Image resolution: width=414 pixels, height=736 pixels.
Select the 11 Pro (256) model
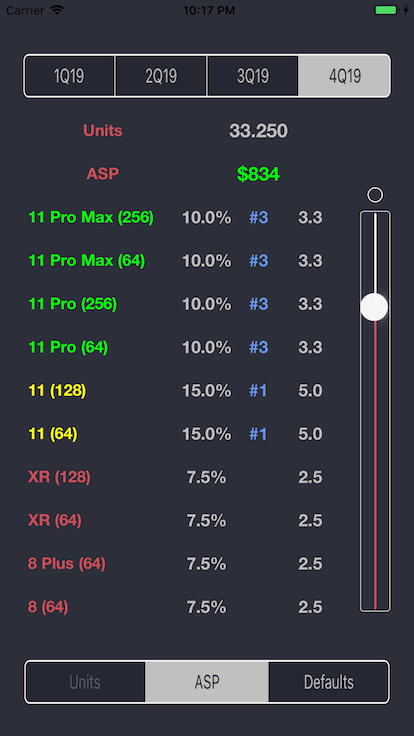73,304
